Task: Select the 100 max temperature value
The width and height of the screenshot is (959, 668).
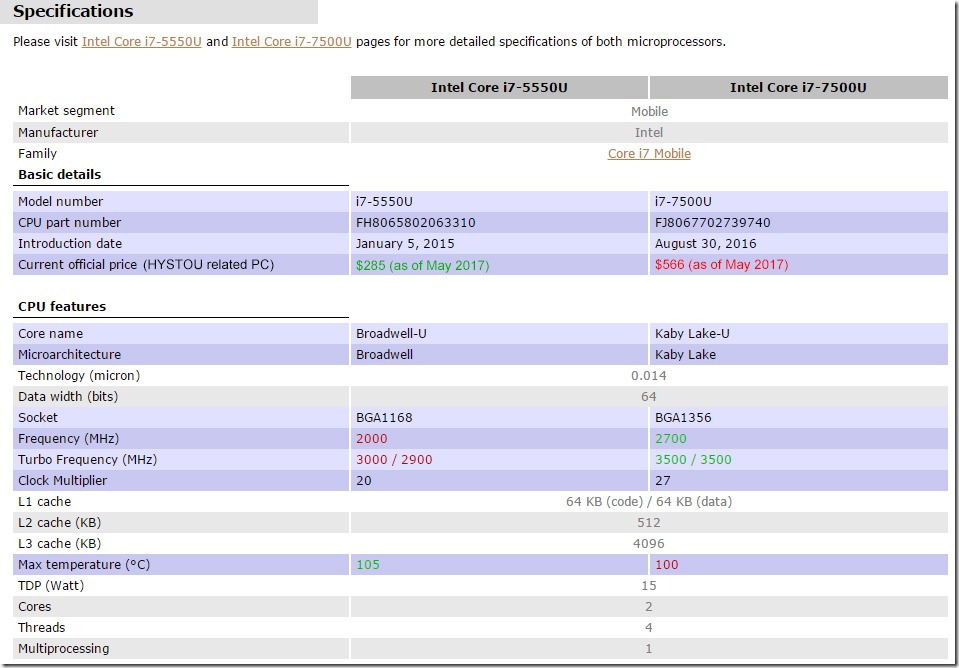Action: tap(667, 564)
